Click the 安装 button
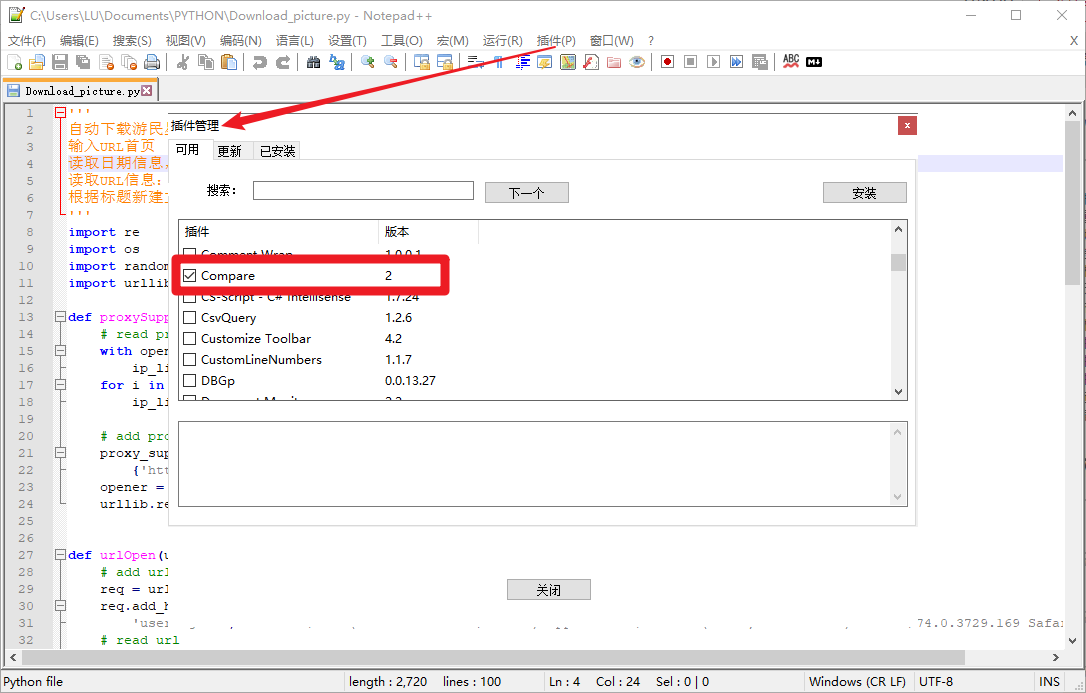This screenshot has width=1086, height=693. click(864, 191)
